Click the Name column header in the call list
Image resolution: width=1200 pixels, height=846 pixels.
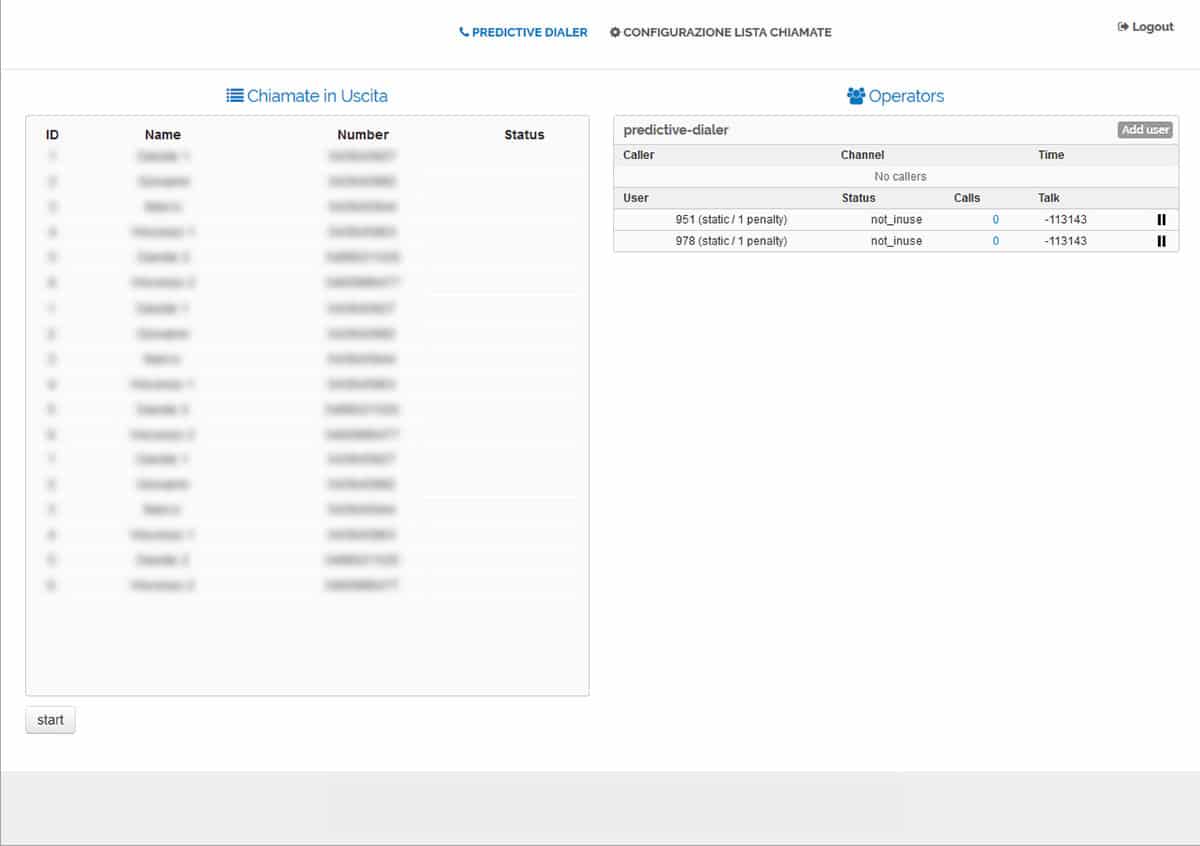162,135
